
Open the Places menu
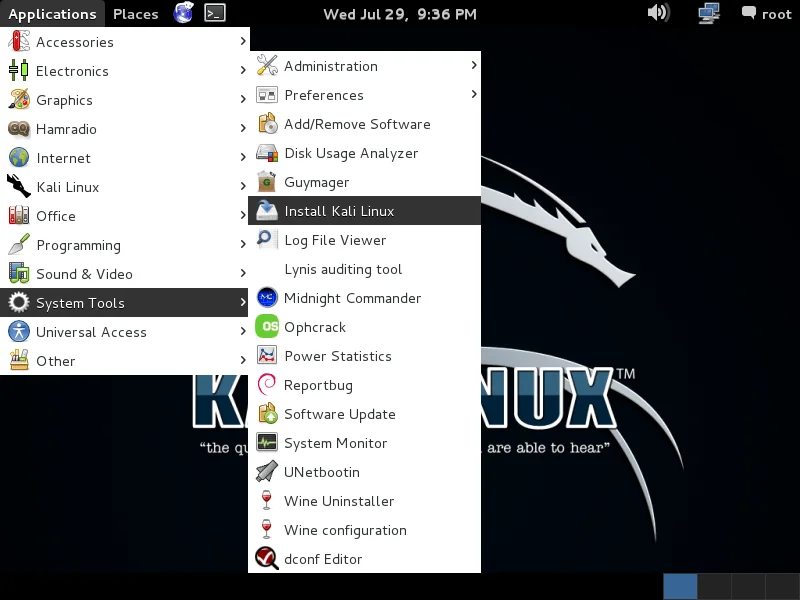(135, 14)
